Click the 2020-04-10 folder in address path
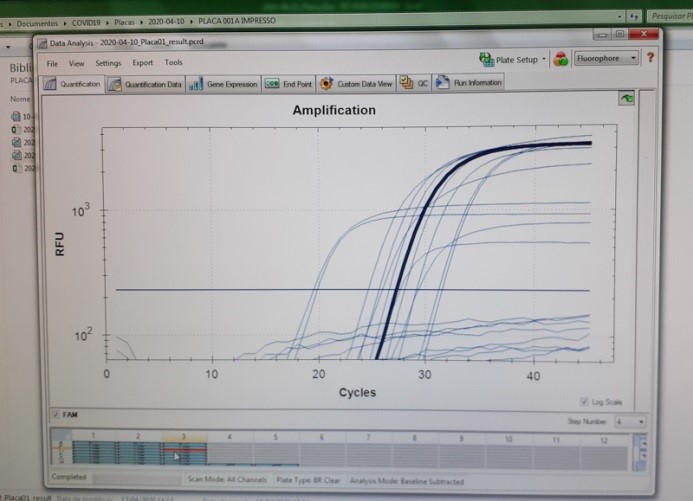 [162, 20]
